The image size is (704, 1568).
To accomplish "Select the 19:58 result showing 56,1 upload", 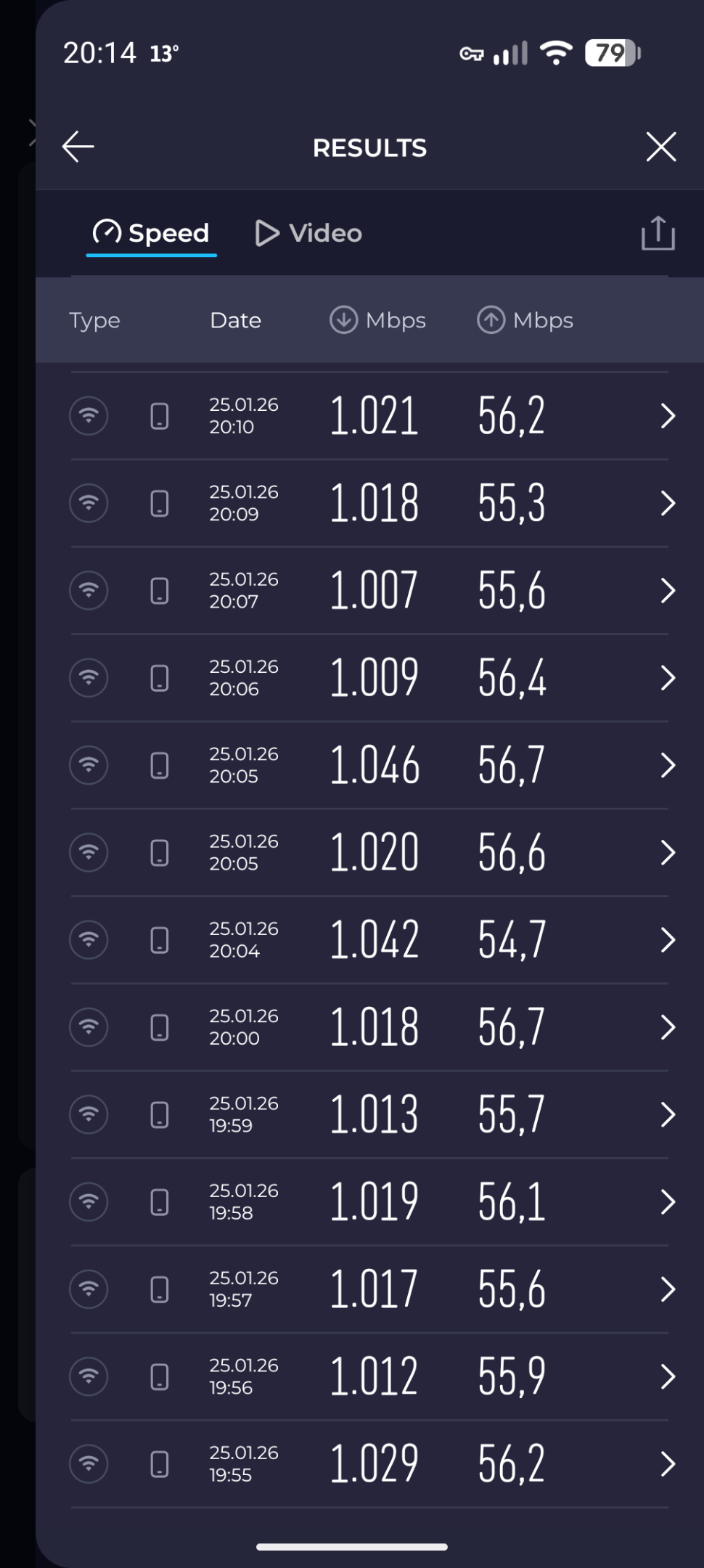I will (369, 1202).
